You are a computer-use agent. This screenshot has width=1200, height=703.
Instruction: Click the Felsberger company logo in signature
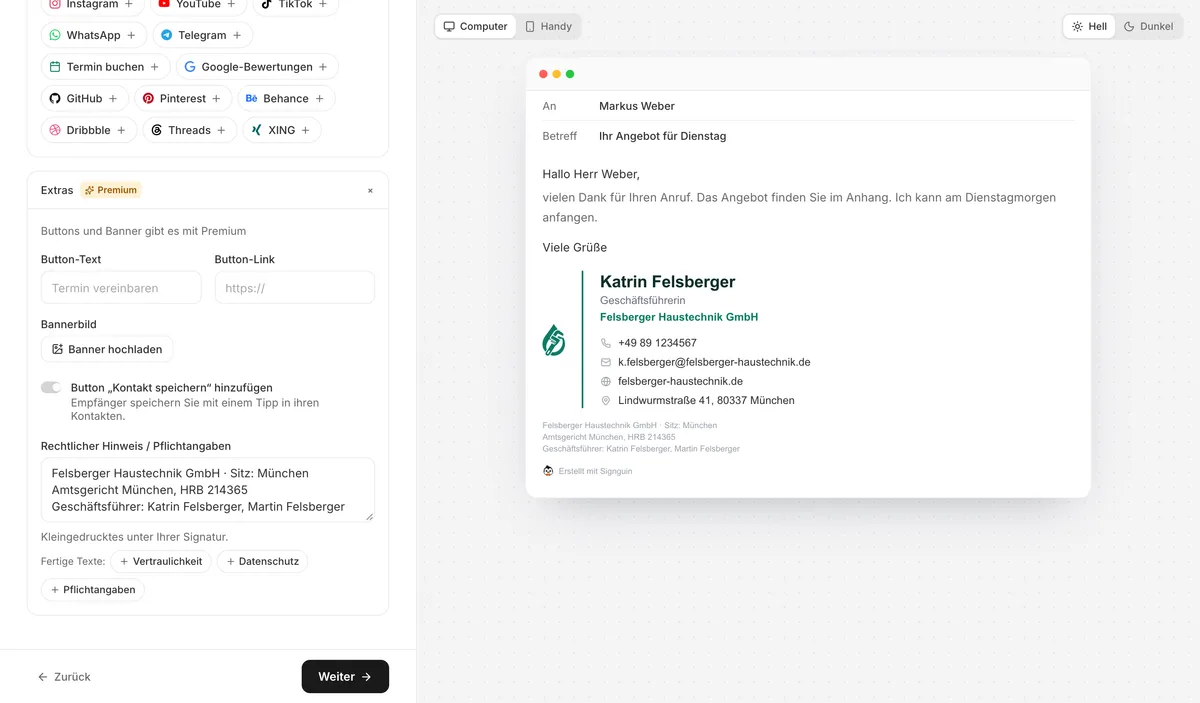(554, 340)
